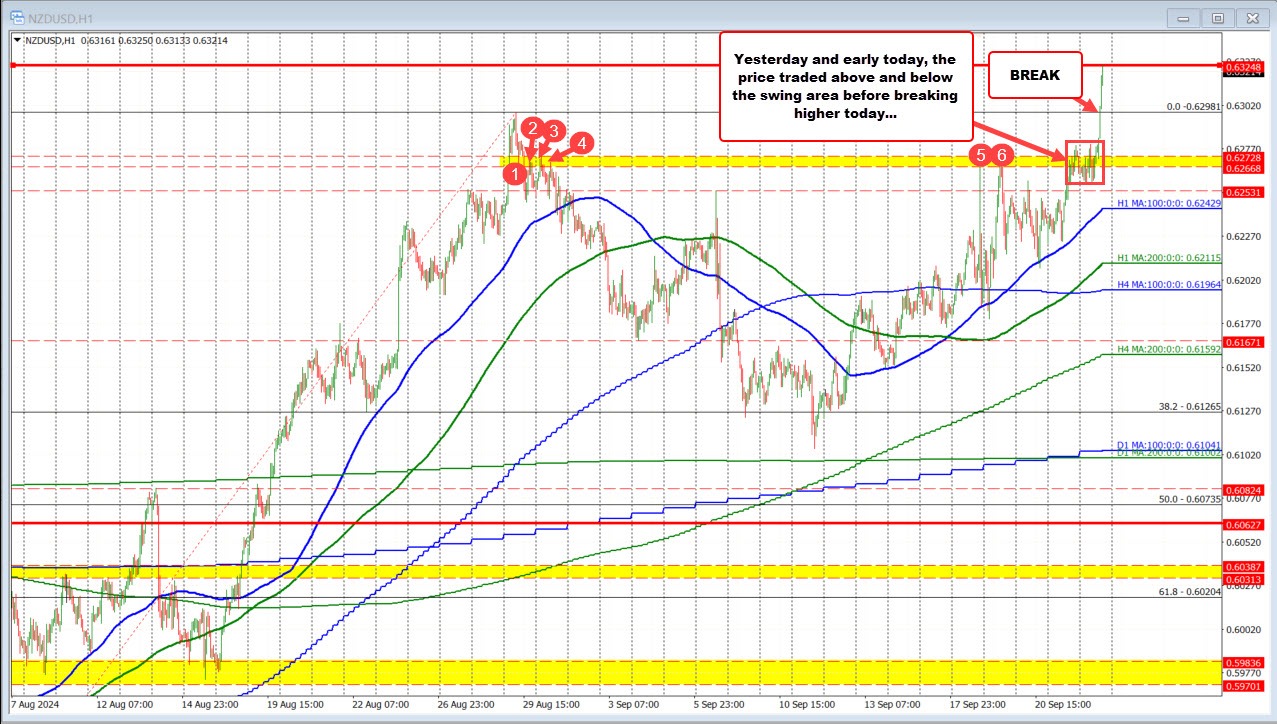Click the chart icon in the NZDUSD,H1 title bar

17,17
